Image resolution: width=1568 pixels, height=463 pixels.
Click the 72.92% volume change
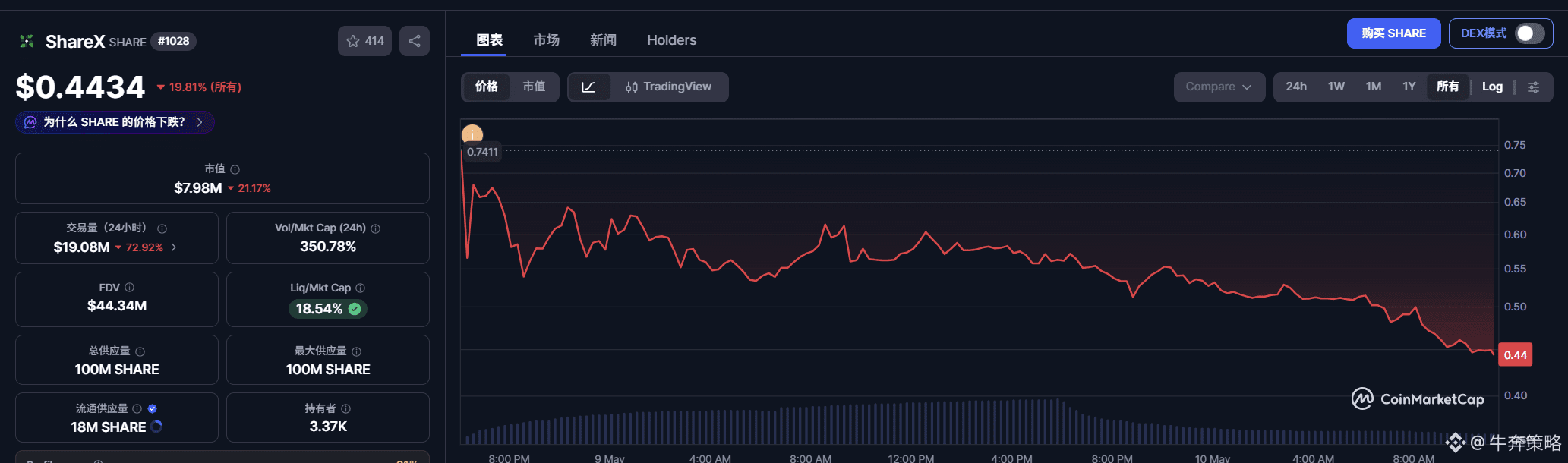[140, 247]
